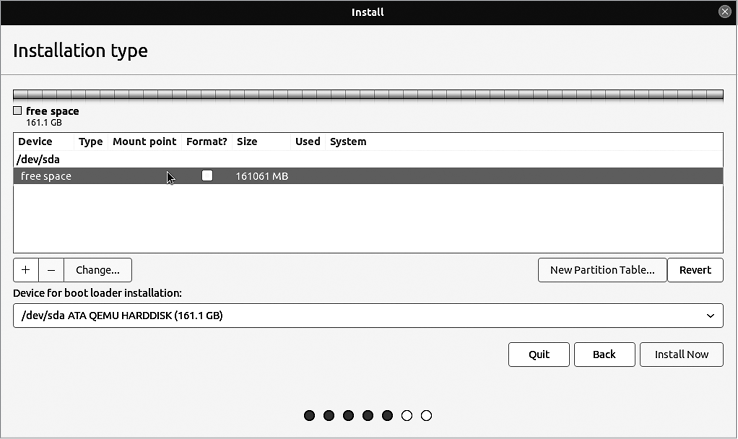Click the minus button to remove partition
738x439 pixels.
pos(51,270)
